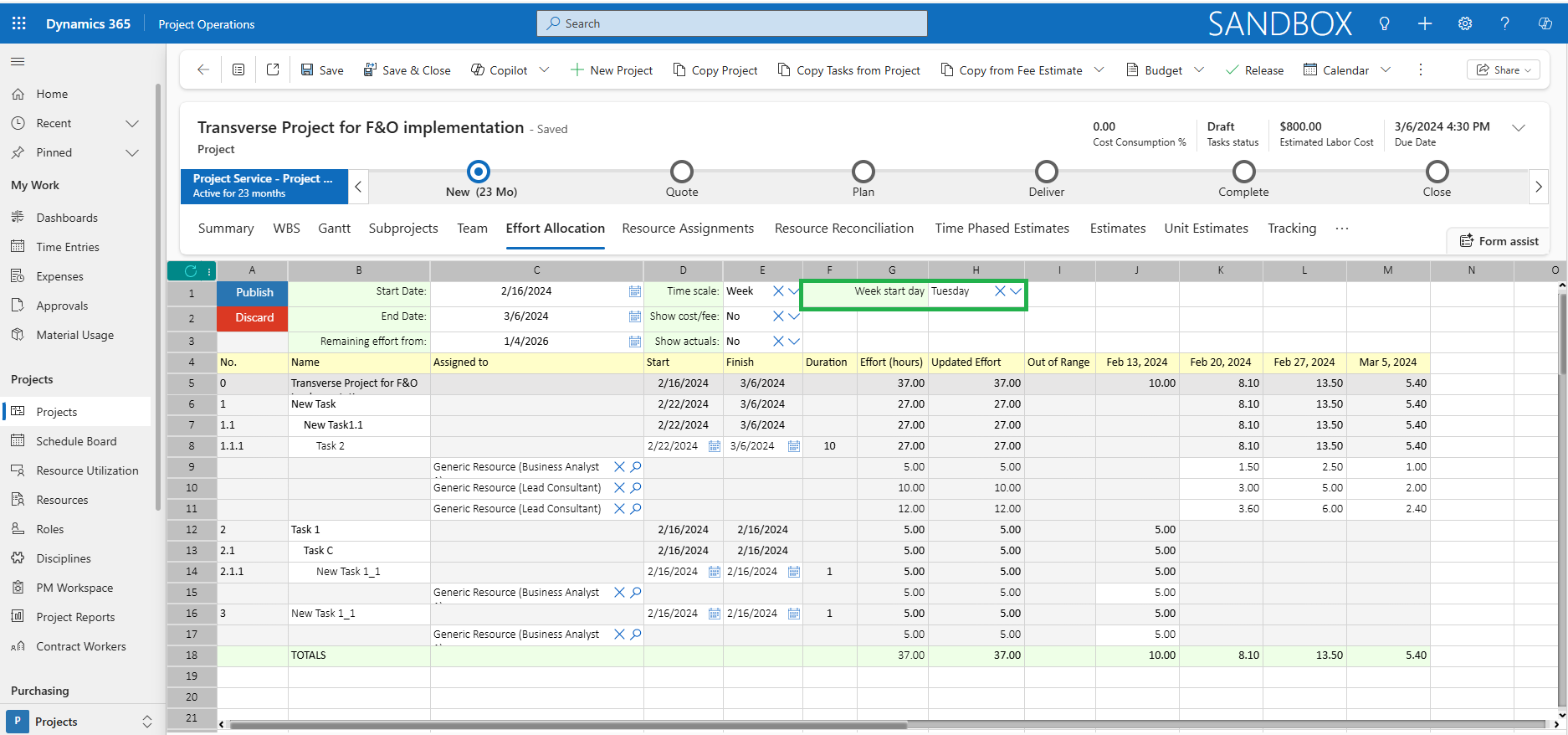
Task: Click the refresh icon in grid corner
Action: [x=191, y=270]
